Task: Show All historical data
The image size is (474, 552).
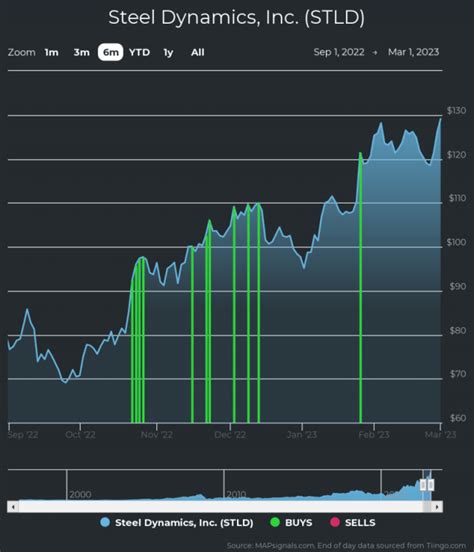Action: pyautogui.click(x=198, y=52)
